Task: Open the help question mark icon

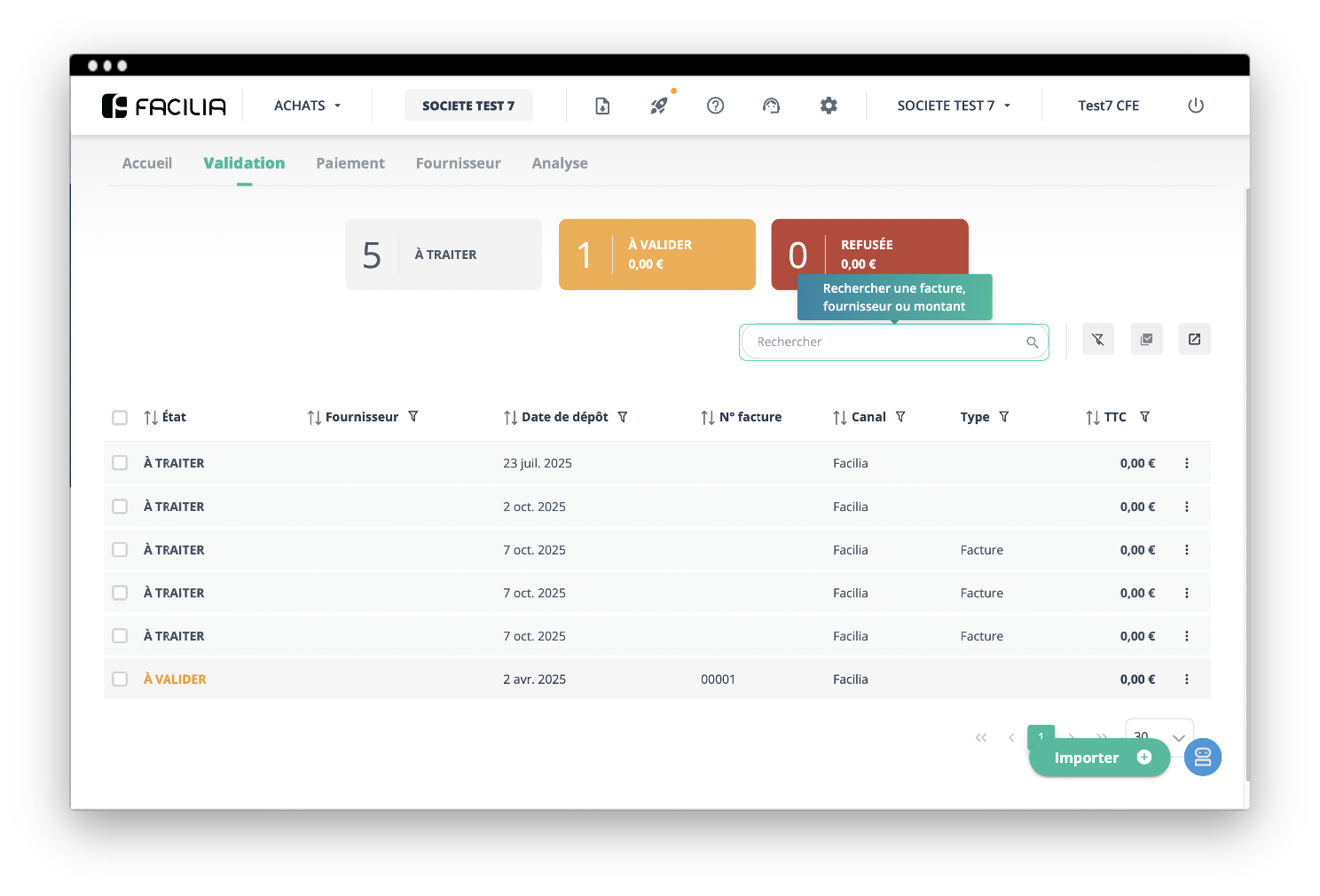Action: click(715, 106)
